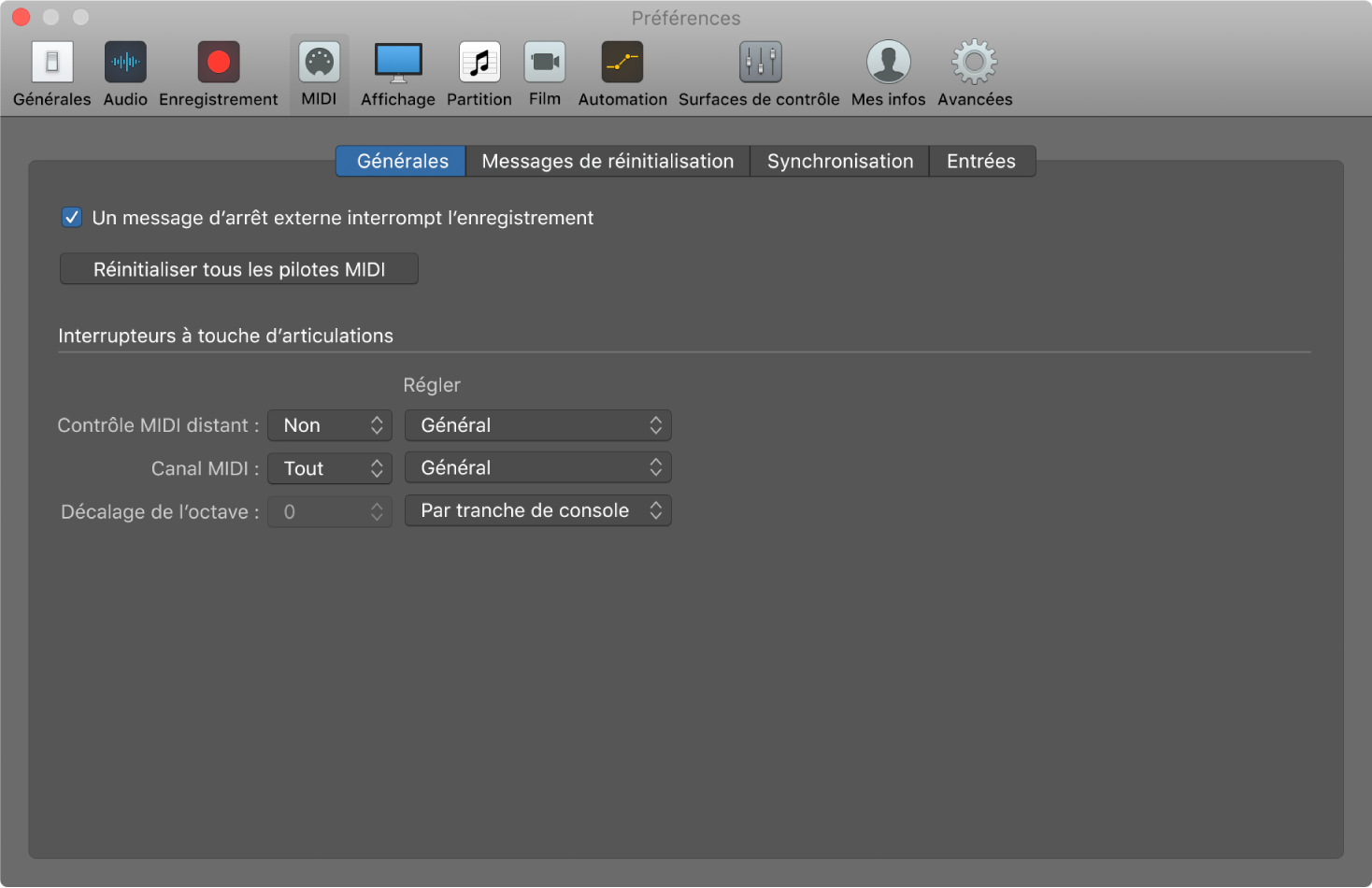The image size is (1372, 888).
Task: Open the Par tranche de console dropdown
Action: tap(538, 511)
